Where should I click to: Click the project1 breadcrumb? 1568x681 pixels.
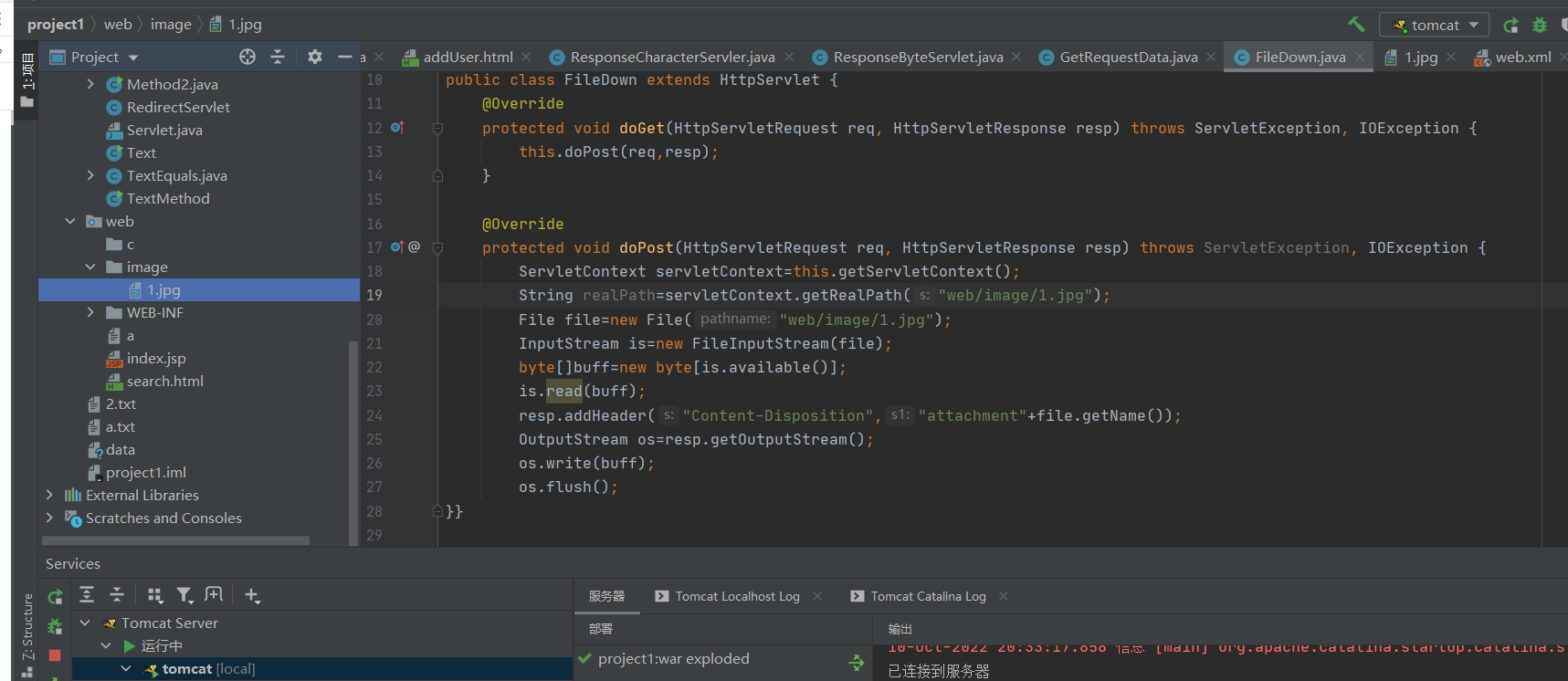(x=56, y=25)
